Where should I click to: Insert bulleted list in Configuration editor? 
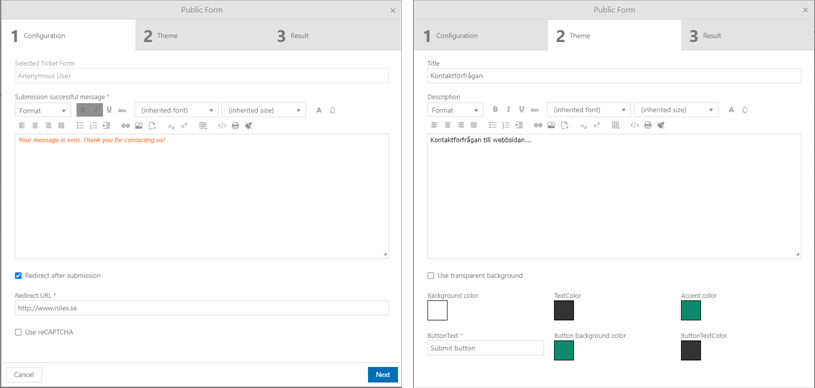pos(80,126)
